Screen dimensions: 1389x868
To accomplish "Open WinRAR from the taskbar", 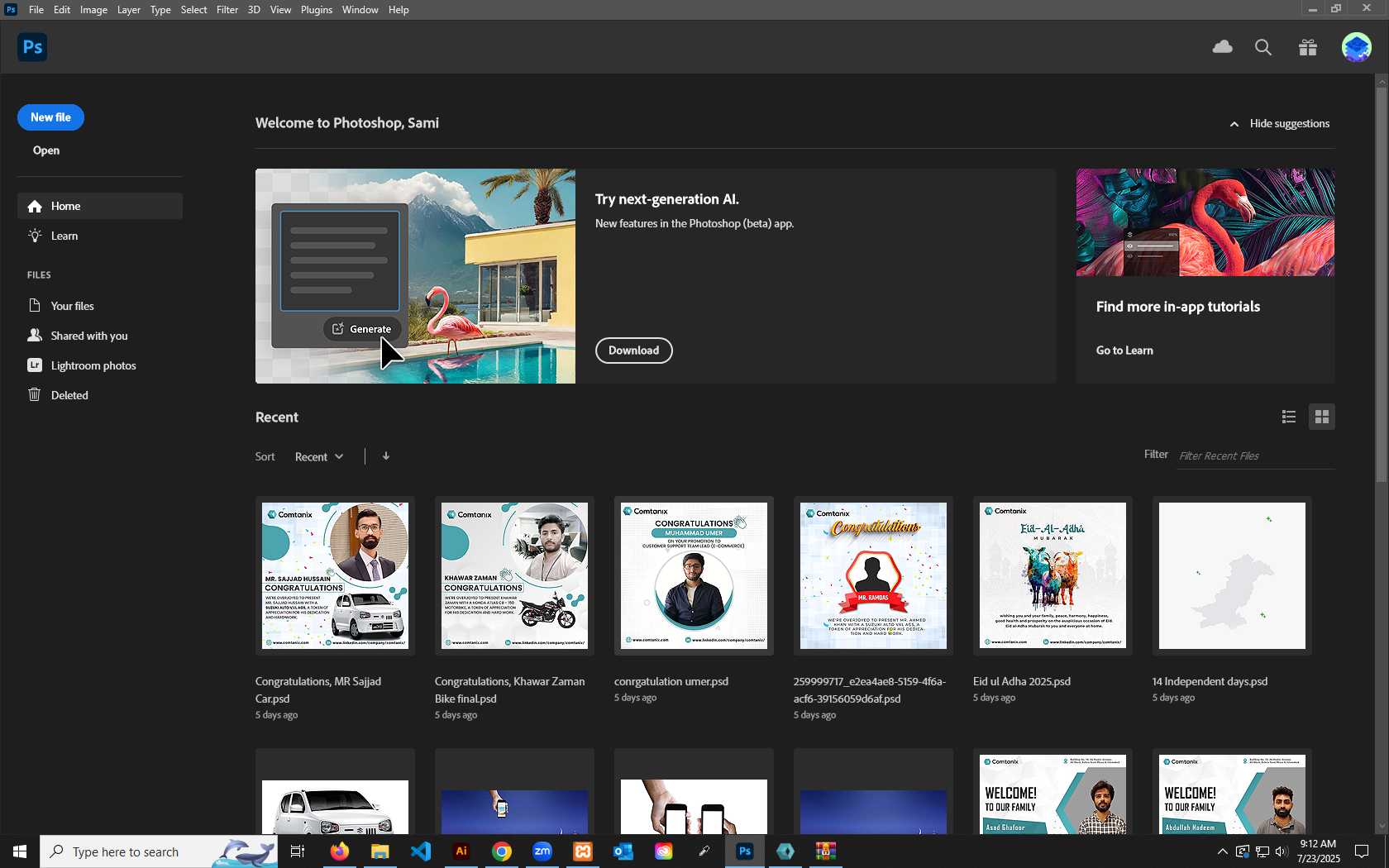I will click(x=825, y=851).
